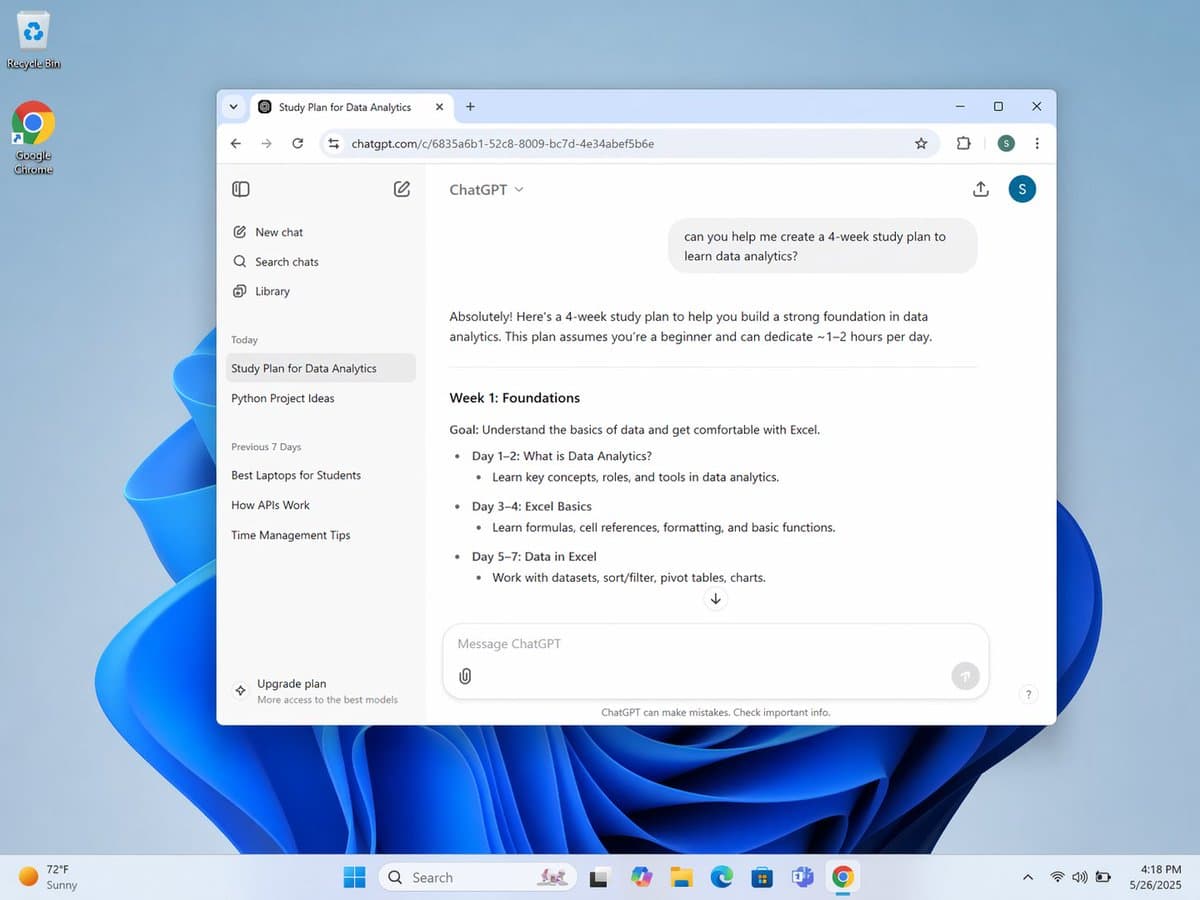This screenshot has width=1200, height=900.
Task: Select Study Plan for Data Analytics chat
Action: coord(321,368)
